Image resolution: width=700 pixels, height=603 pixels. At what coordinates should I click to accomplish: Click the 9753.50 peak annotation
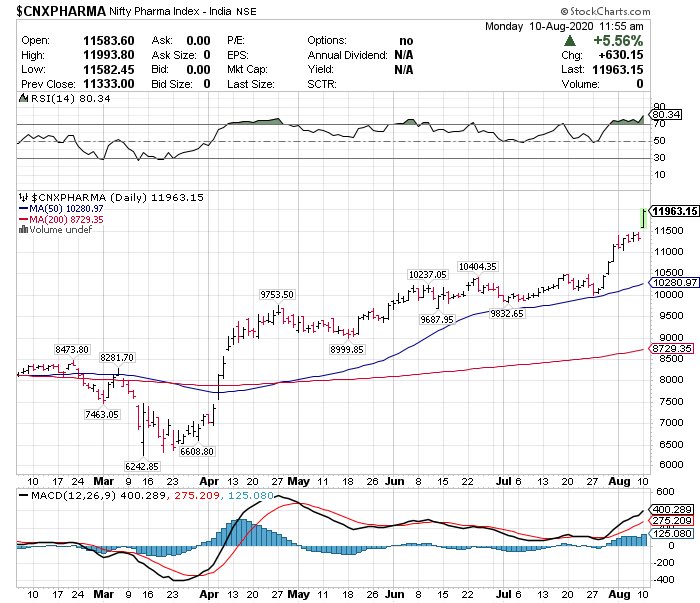pyautogui.click(x=277, y=295)
